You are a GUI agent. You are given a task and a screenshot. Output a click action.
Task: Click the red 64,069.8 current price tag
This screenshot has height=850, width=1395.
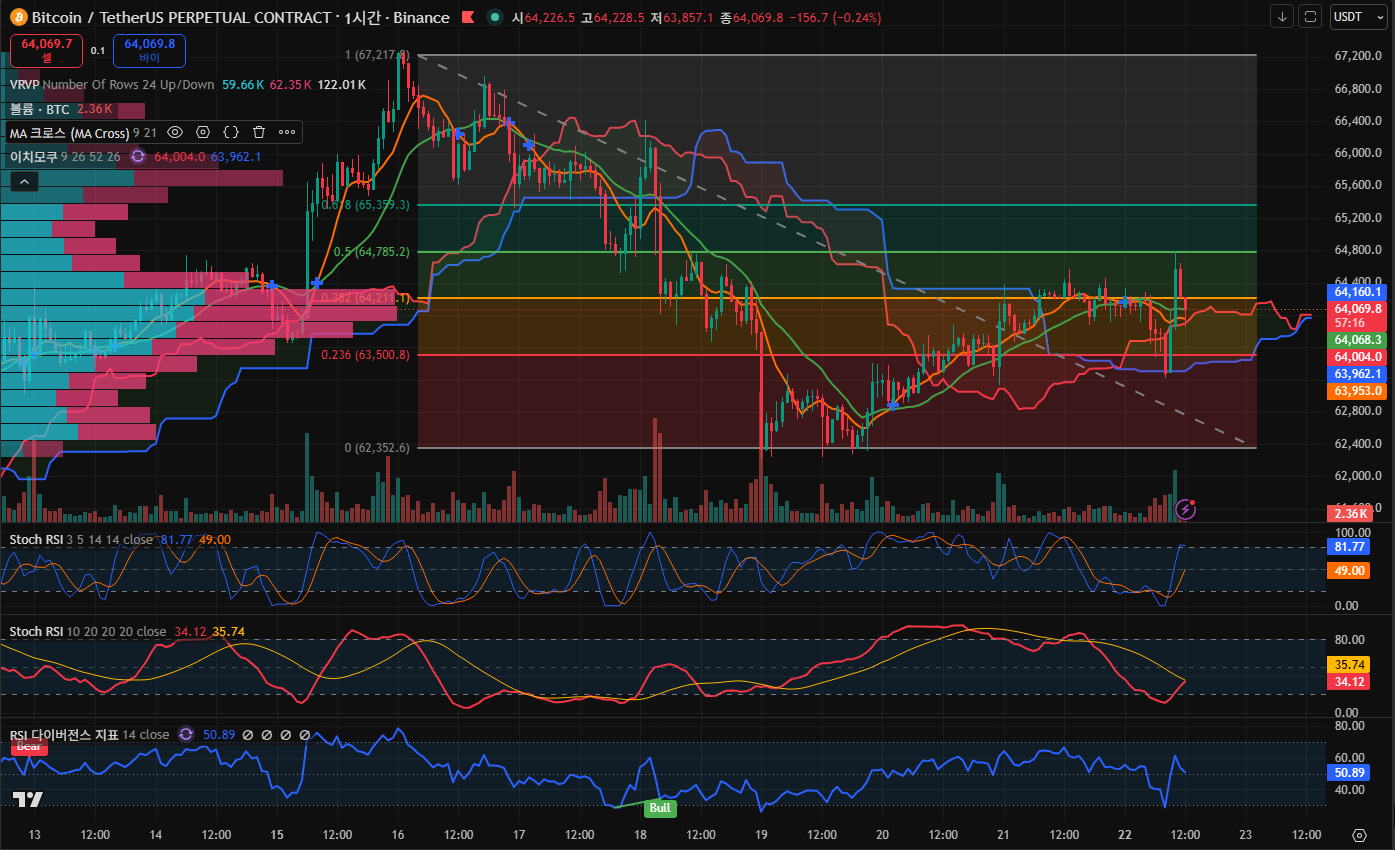click(1357, 309)
